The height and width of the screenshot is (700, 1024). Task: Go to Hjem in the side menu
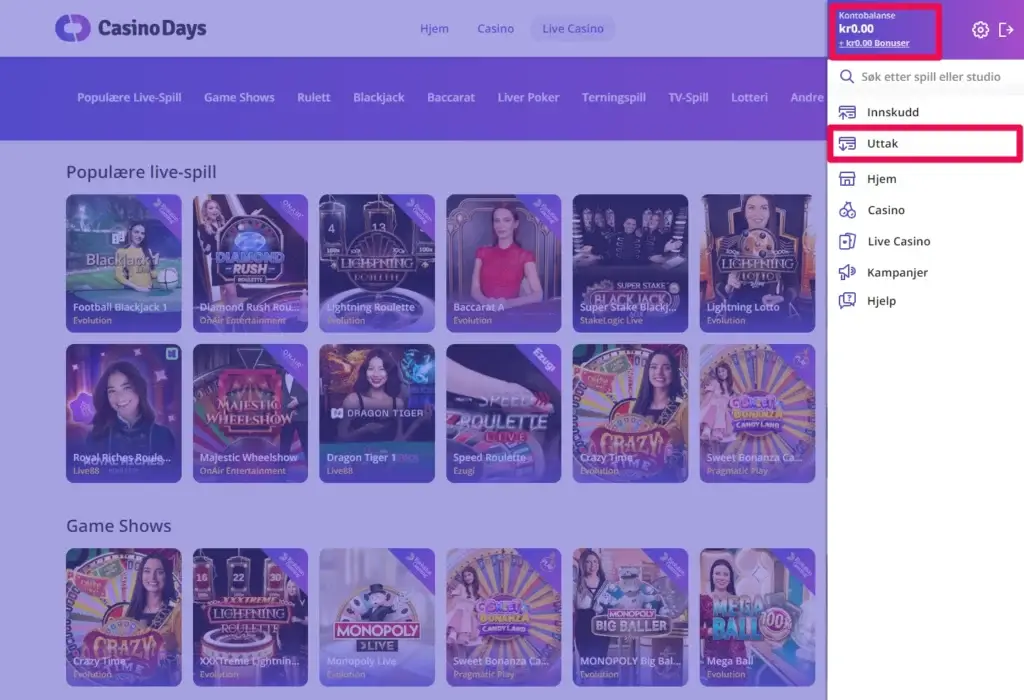coord(925,179)
